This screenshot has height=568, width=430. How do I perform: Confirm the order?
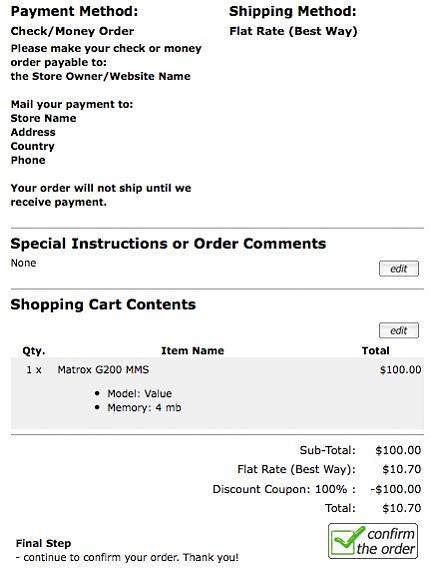[373, 541]
